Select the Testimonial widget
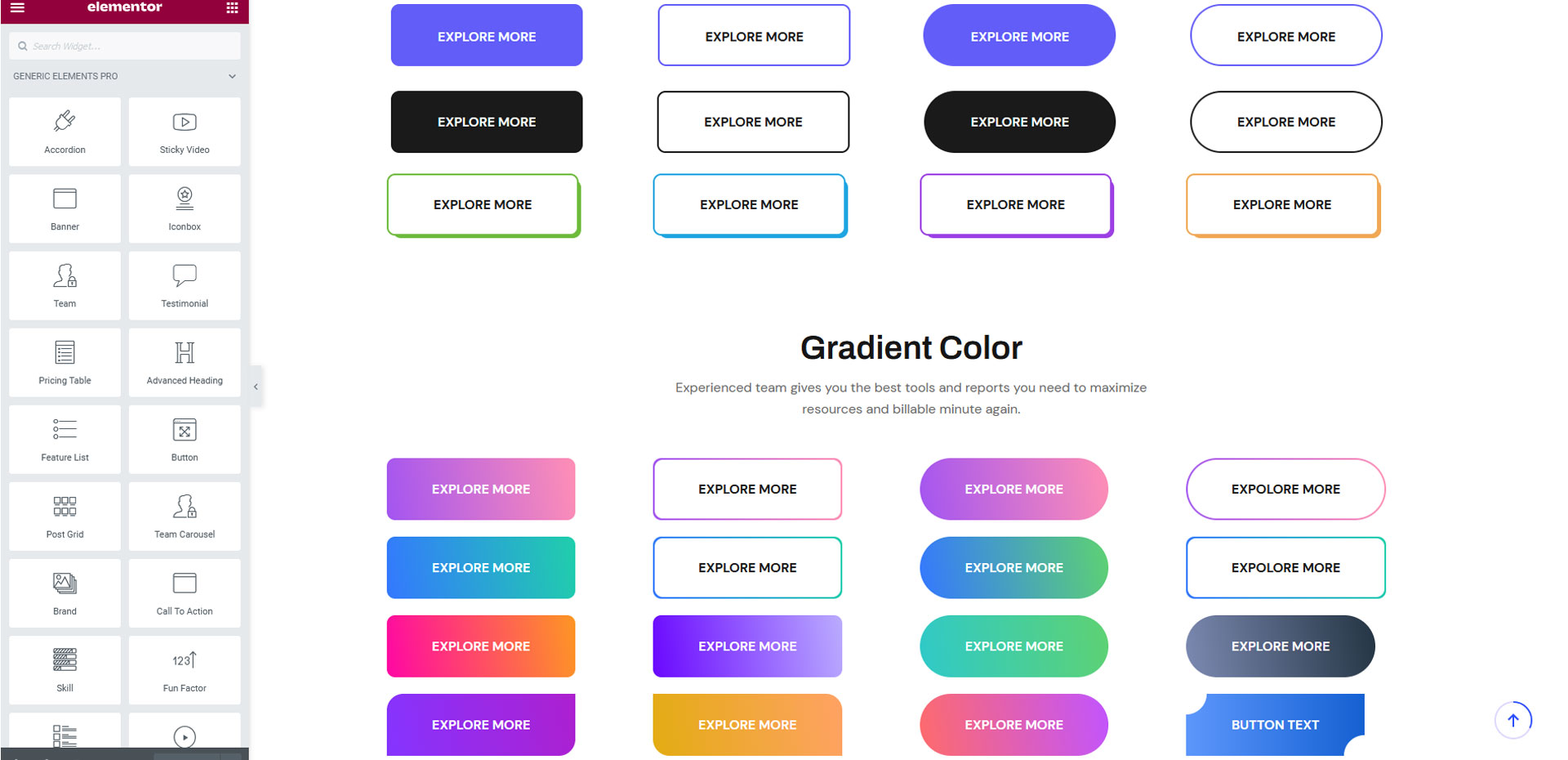 [184, 285]
